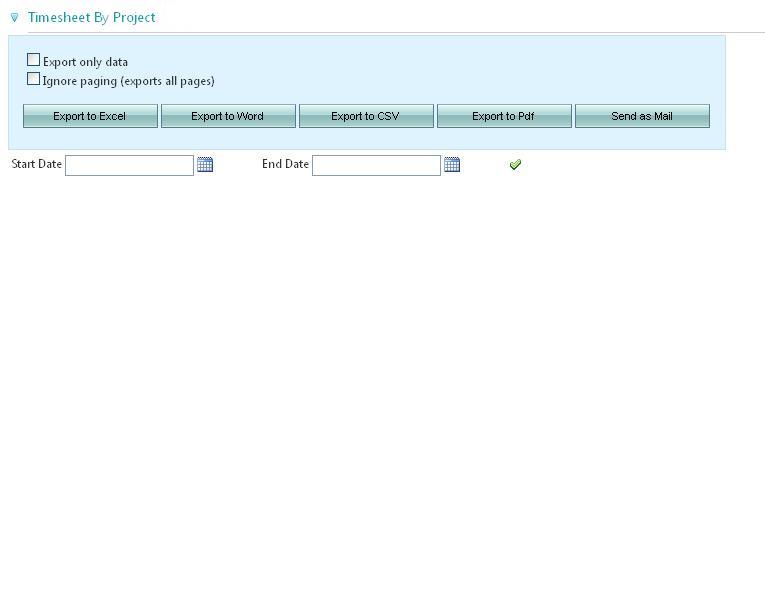Screen dimensions: 765x590
Task: Click the green checkmark apply icon
Action: 515,165
